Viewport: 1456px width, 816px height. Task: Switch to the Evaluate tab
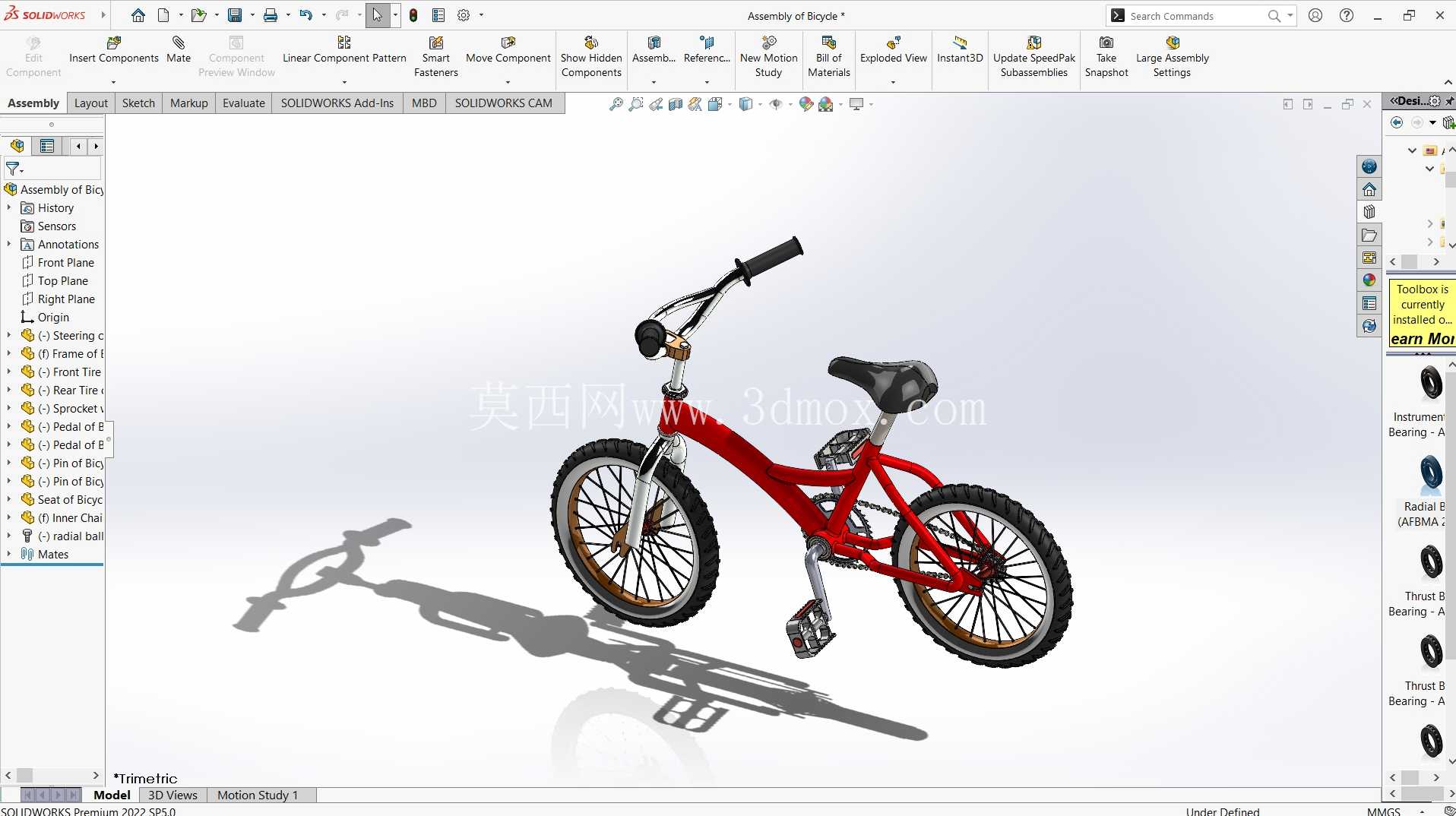coord(244,103)
